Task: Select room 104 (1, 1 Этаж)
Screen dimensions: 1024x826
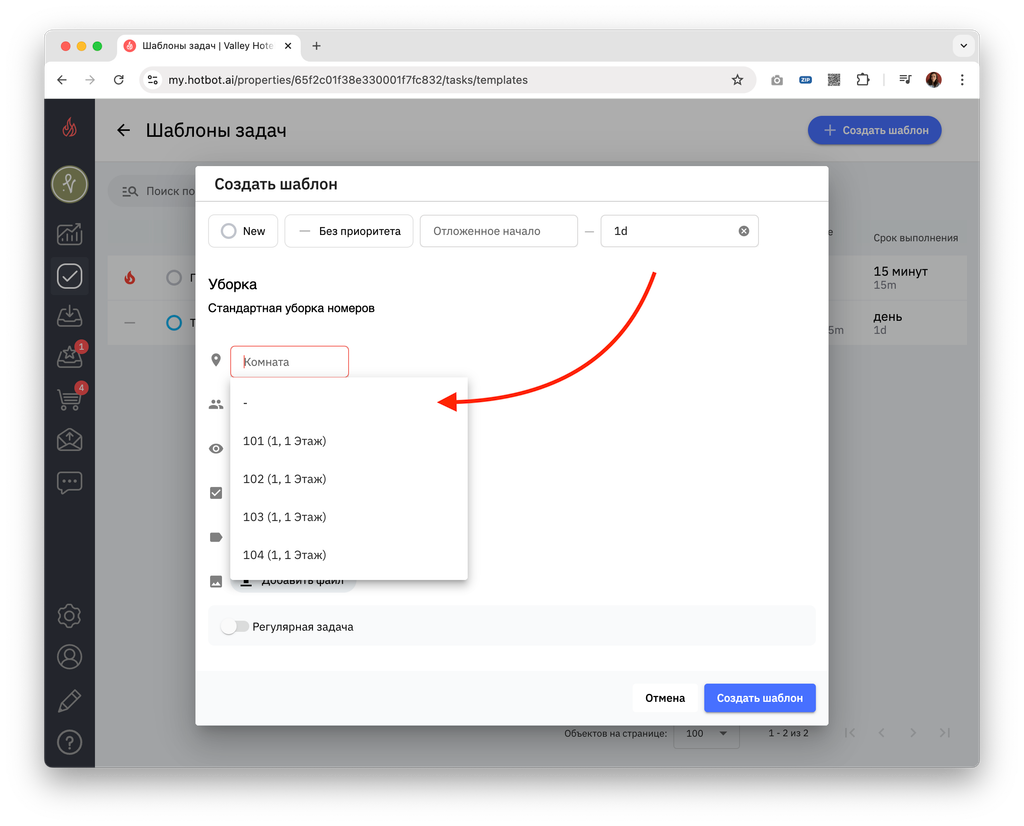Action: (x=349, y=554)
